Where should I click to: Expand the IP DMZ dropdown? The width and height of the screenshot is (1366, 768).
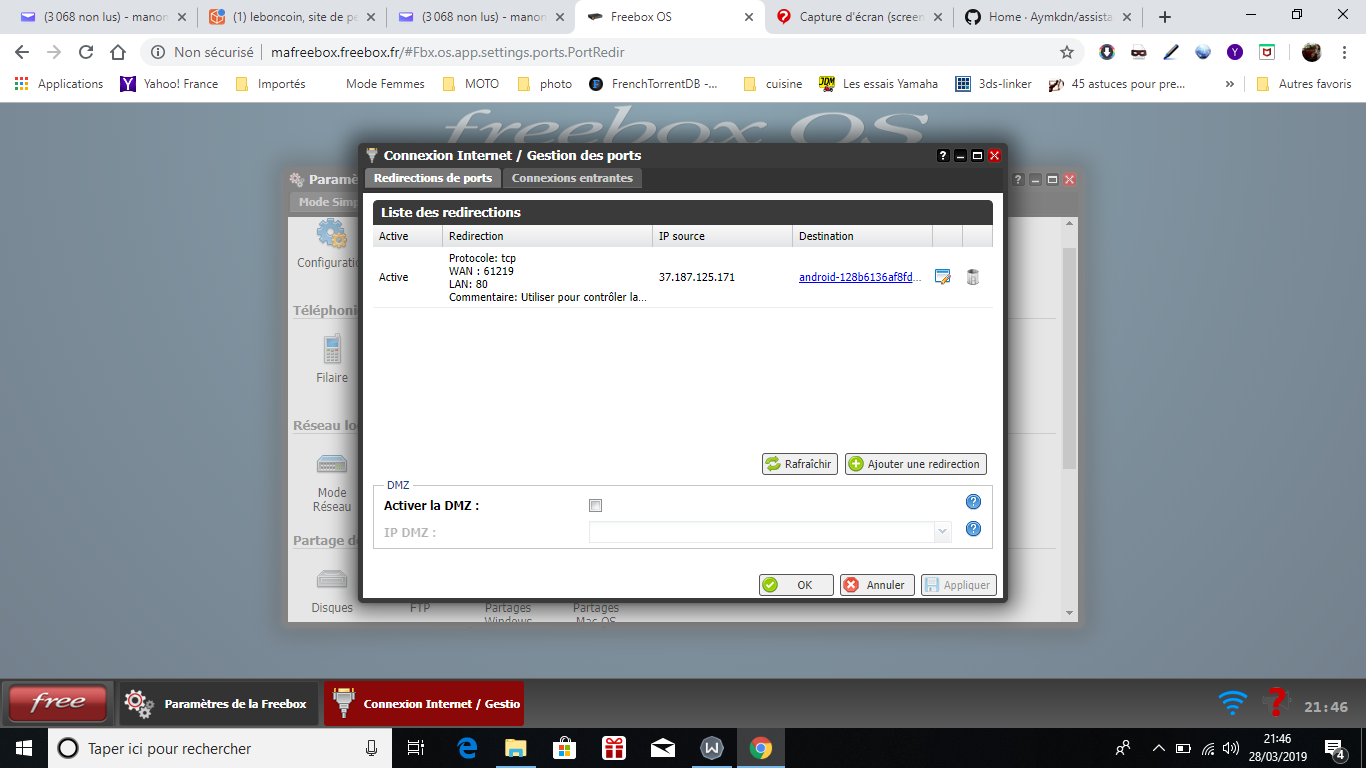click(x=940, y=531)
